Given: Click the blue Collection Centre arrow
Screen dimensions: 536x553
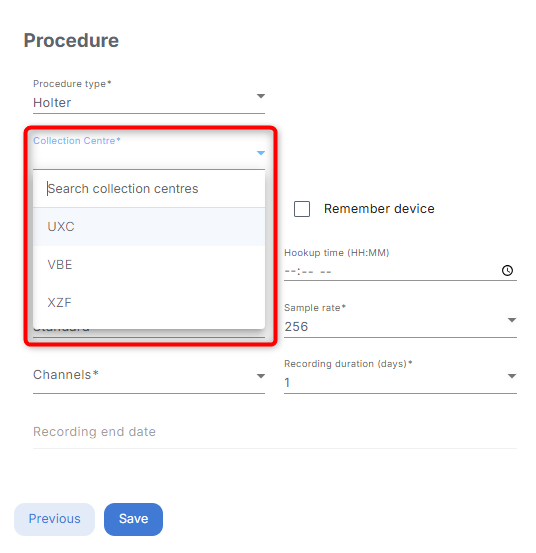Looking at the screenshot, I should pyautogui.click(x=261, y=153).
